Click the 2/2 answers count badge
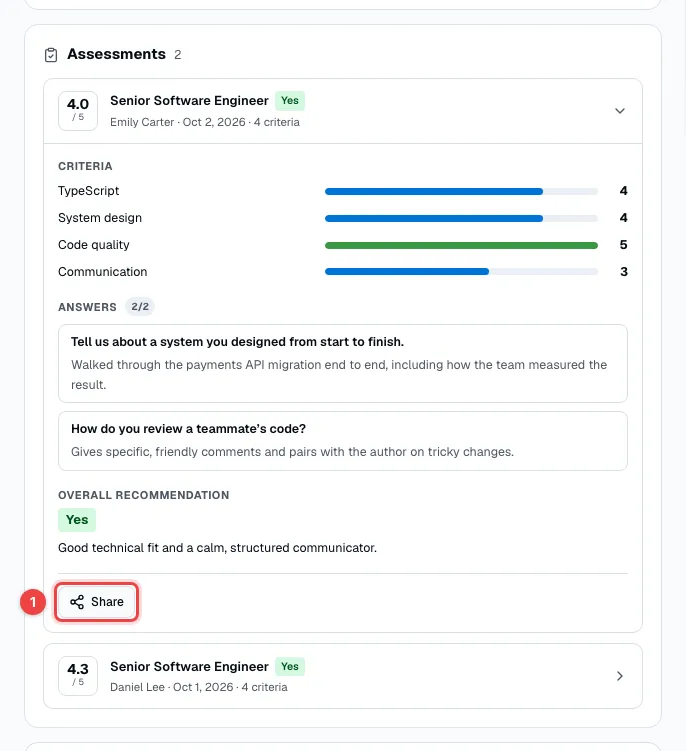The height and width of the screenshot is (751, 686). pos(140,307)
